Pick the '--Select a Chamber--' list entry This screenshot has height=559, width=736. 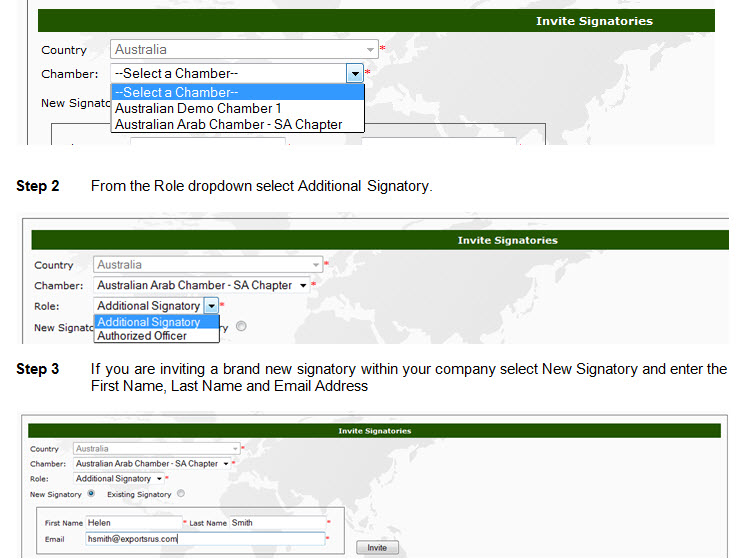(178, 92)
